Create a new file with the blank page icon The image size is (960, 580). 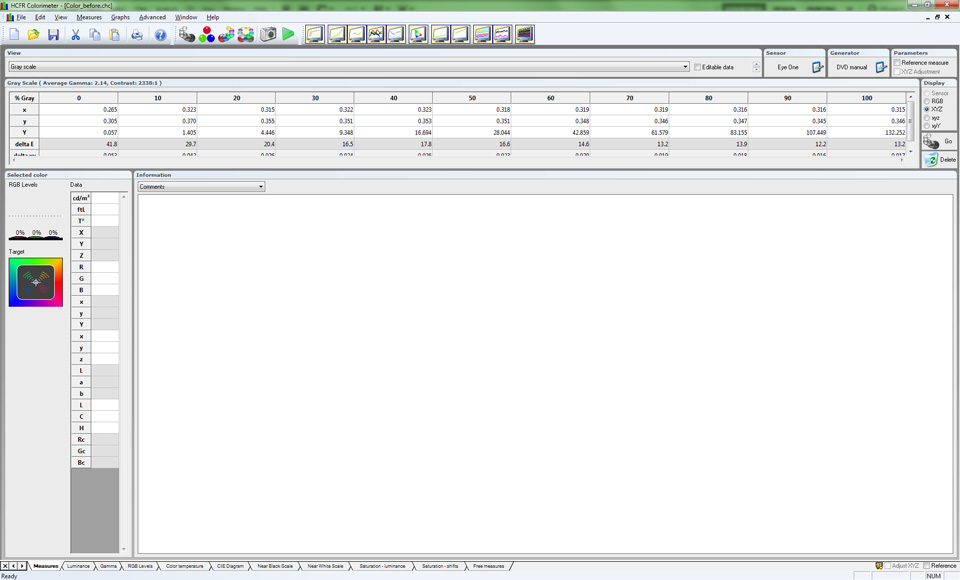tap(14, 35)
